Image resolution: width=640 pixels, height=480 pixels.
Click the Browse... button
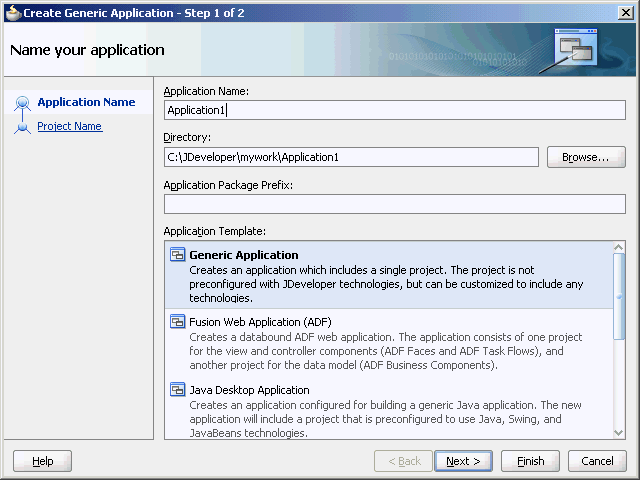(x=586, y=157)
